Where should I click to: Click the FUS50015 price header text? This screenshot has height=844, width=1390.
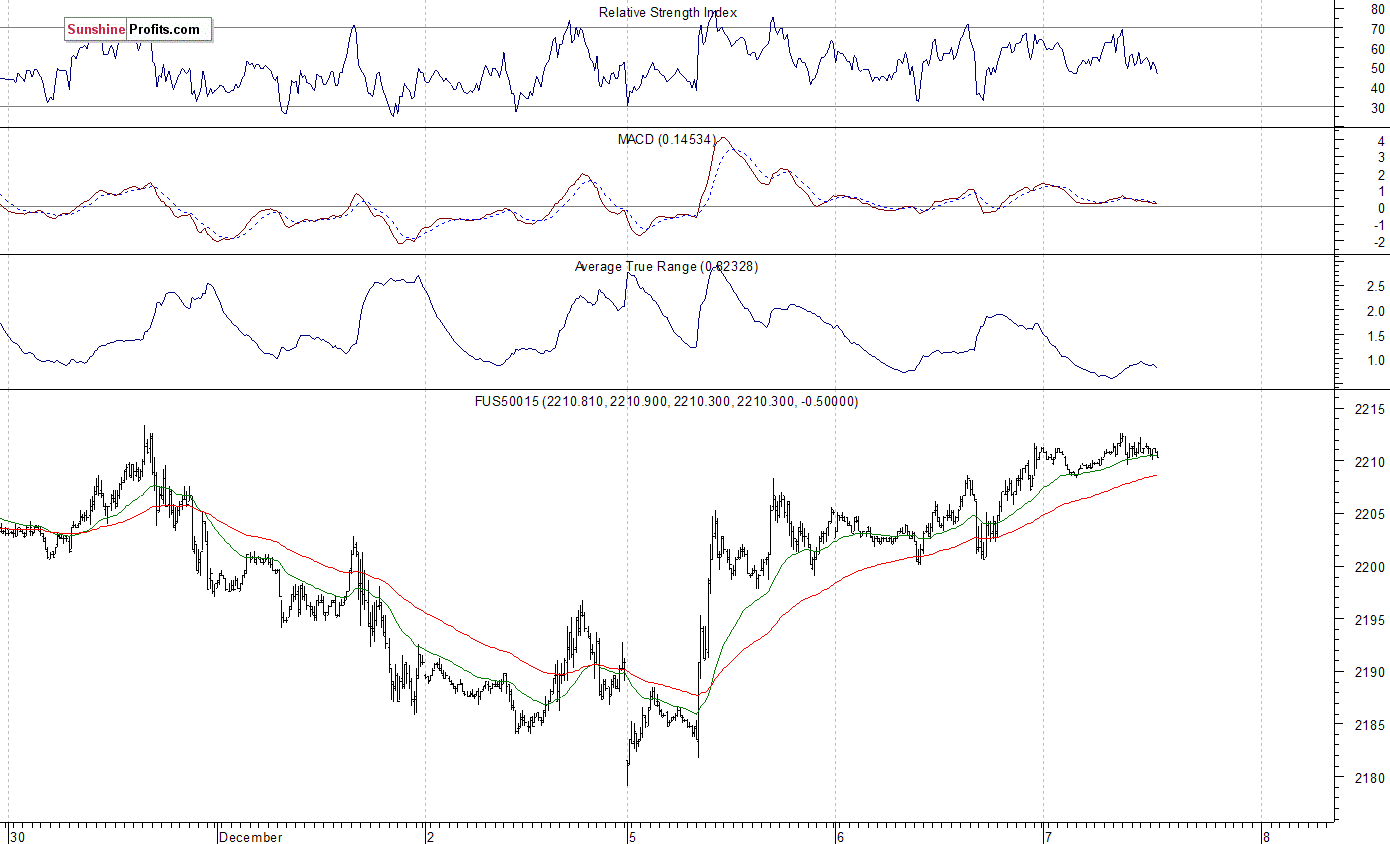coord(667,402)
